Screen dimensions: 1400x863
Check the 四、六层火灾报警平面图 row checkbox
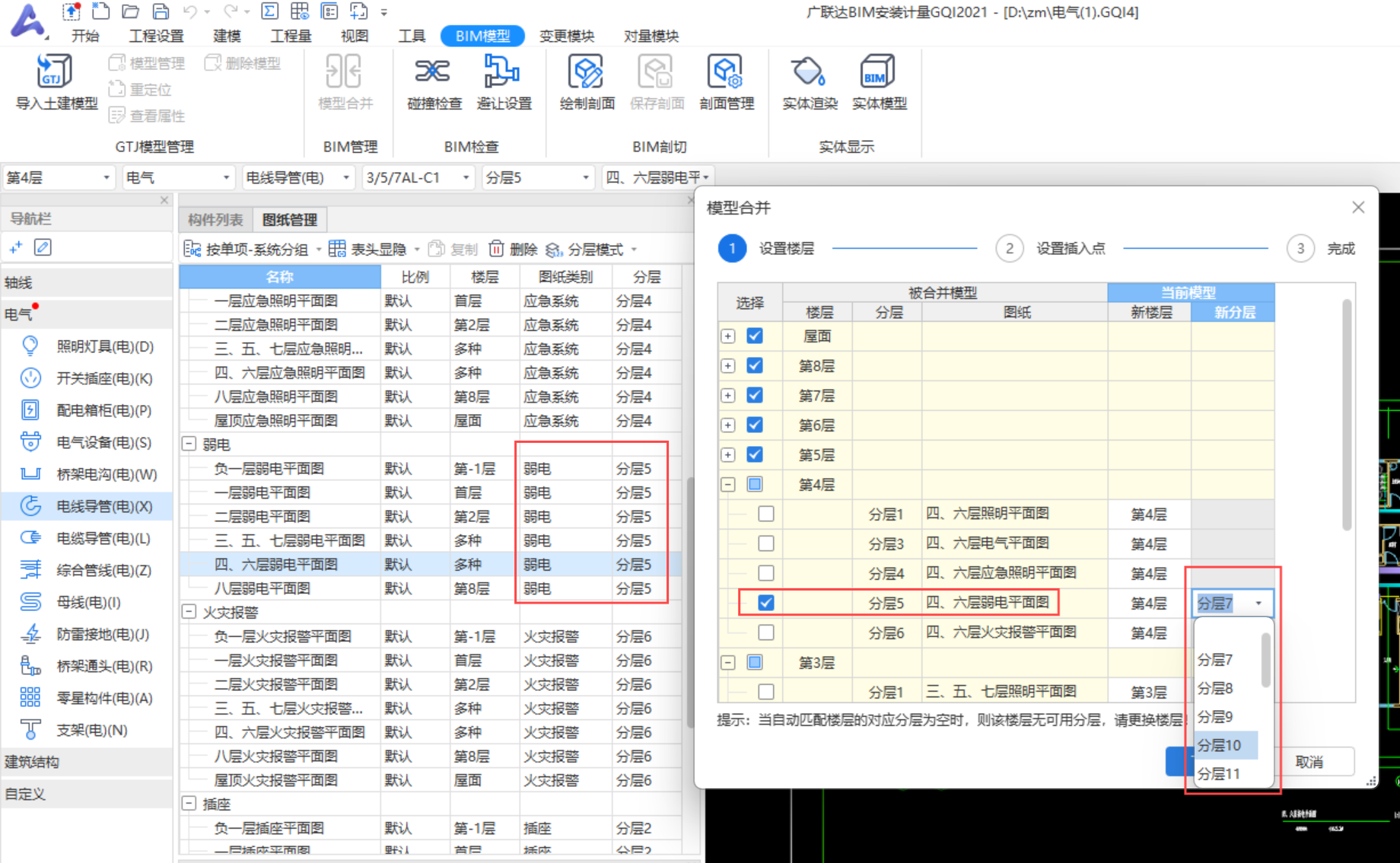click(x=766, y=632)
